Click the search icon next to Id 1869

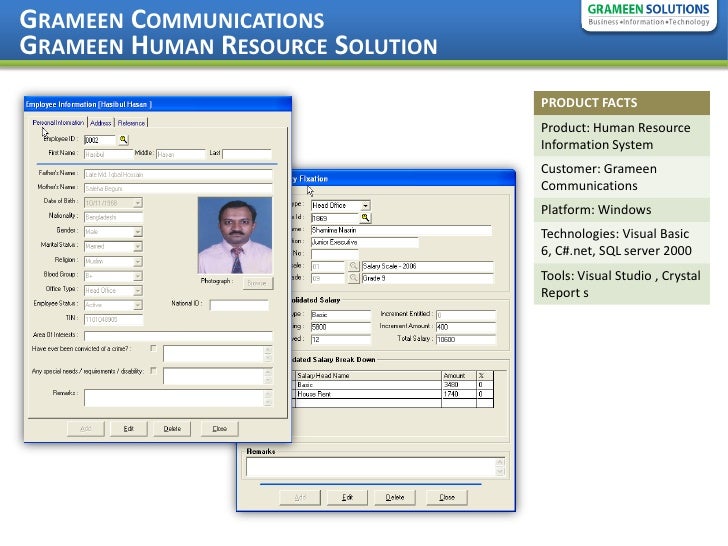coord(365,217)
